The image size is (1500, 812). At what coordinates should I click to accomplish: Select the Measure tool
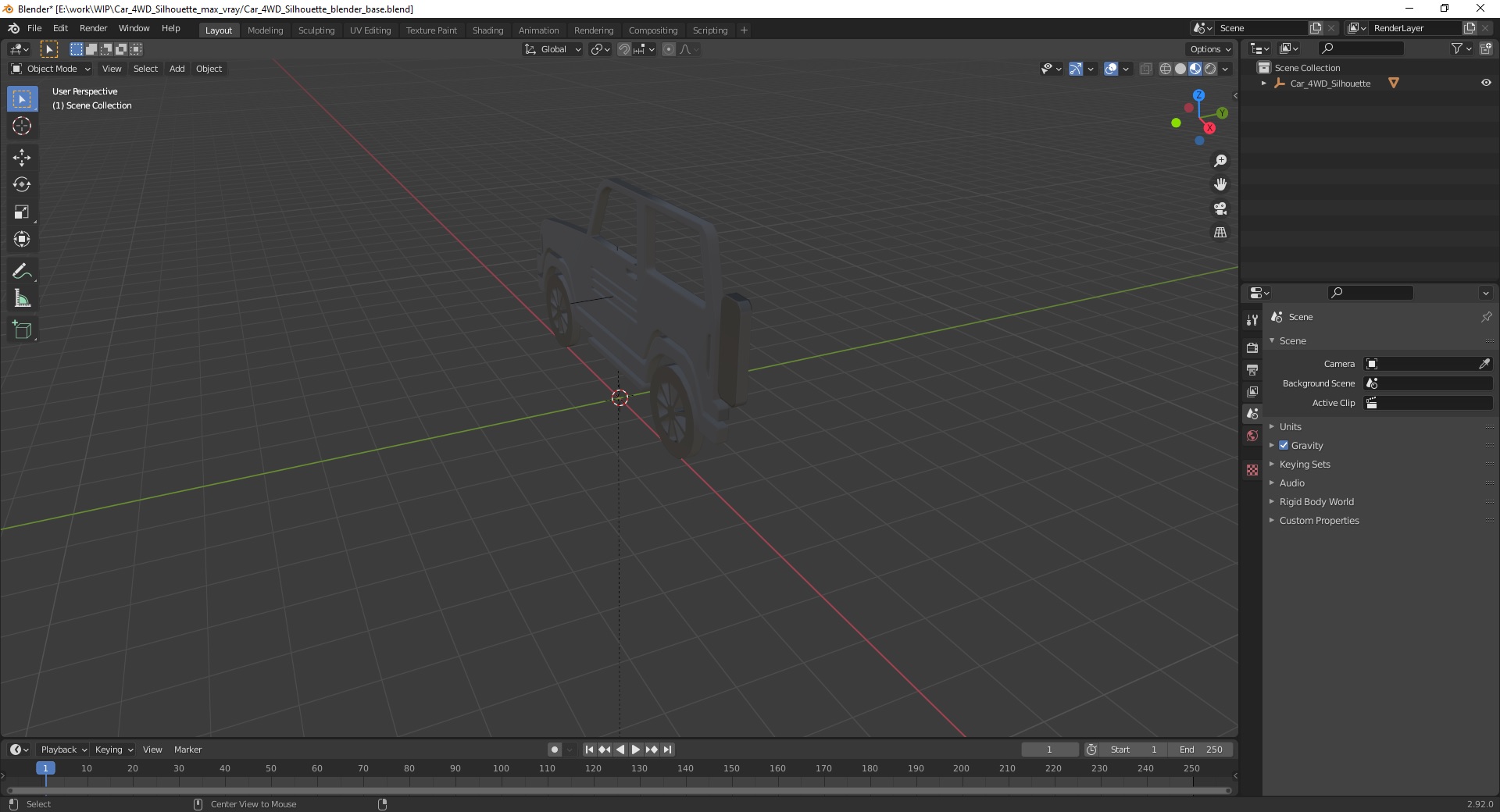tap(22, 298)
